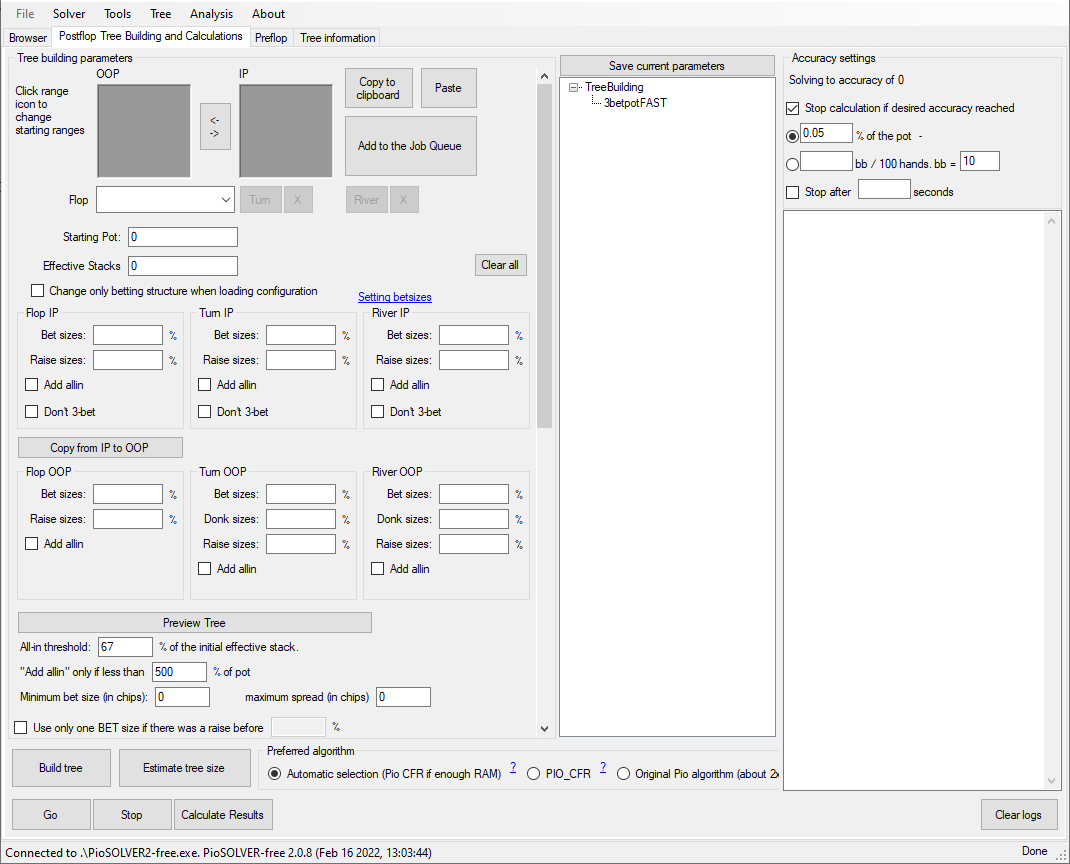Toggle River IP Don't 3-bet checkbox

pos(377,412)
